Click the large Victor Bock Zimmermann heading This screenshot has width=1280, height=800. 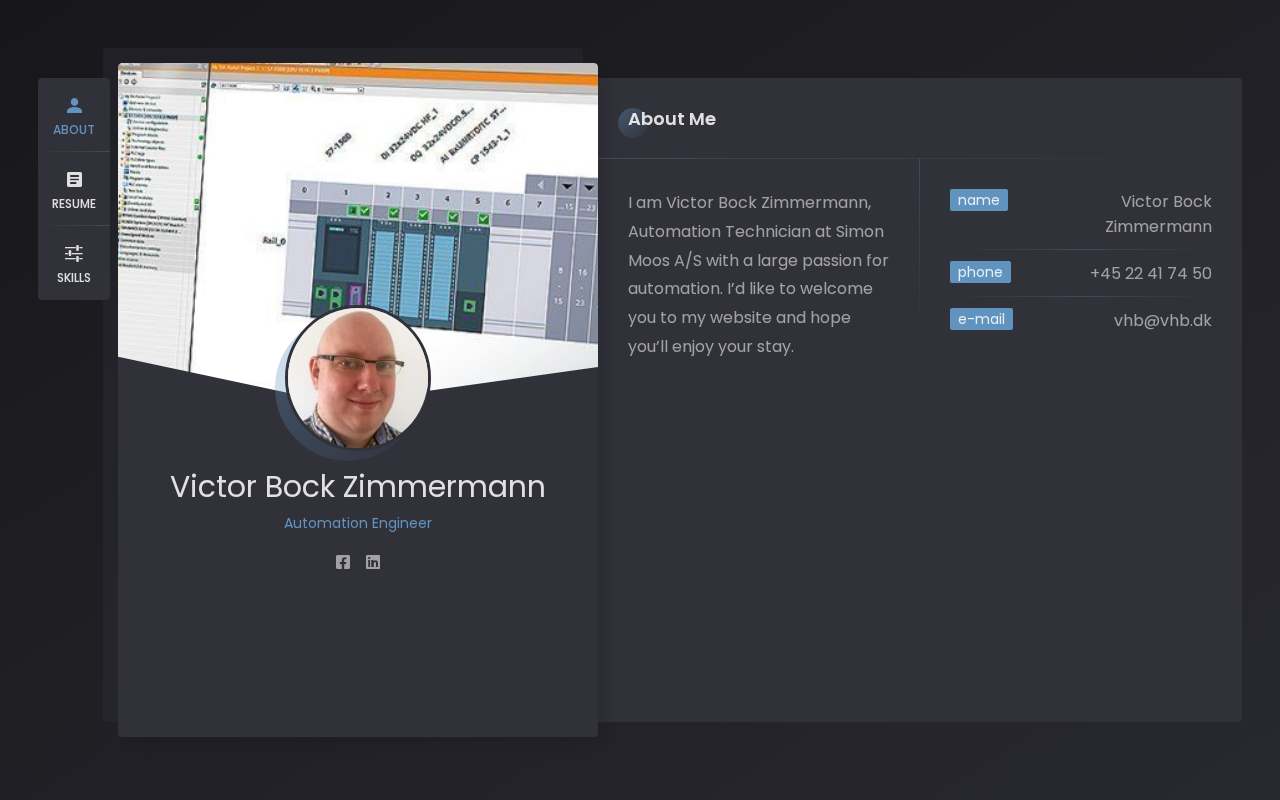[358, 487]
